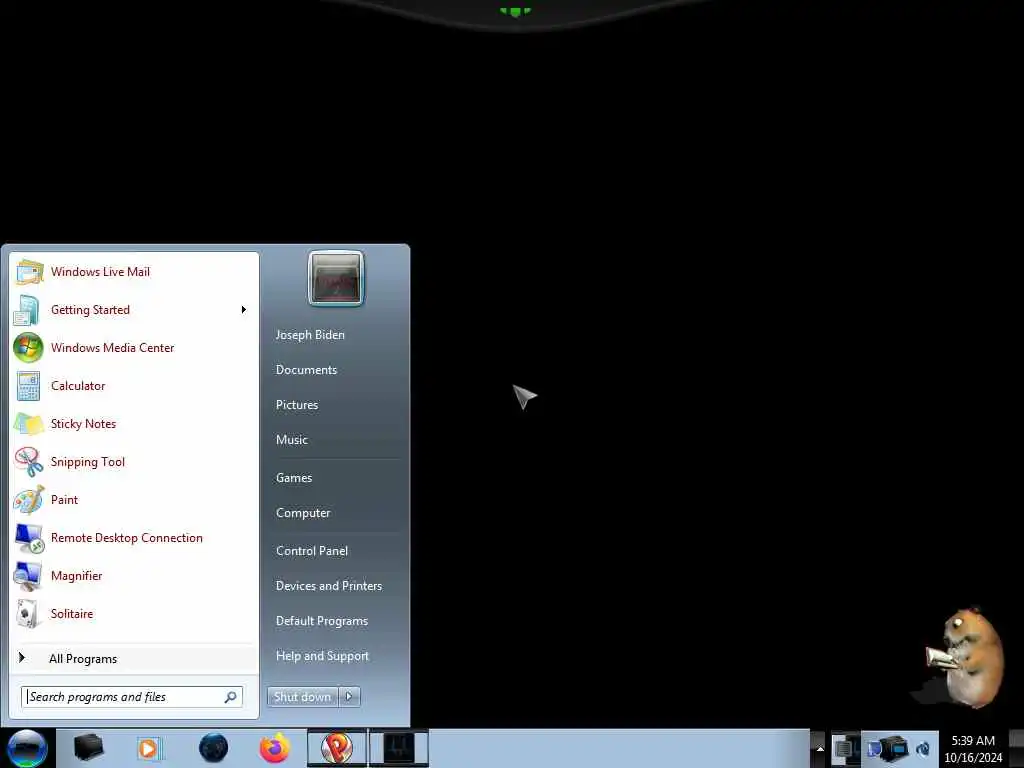Open Help and Support

click(x=323, y=656)
